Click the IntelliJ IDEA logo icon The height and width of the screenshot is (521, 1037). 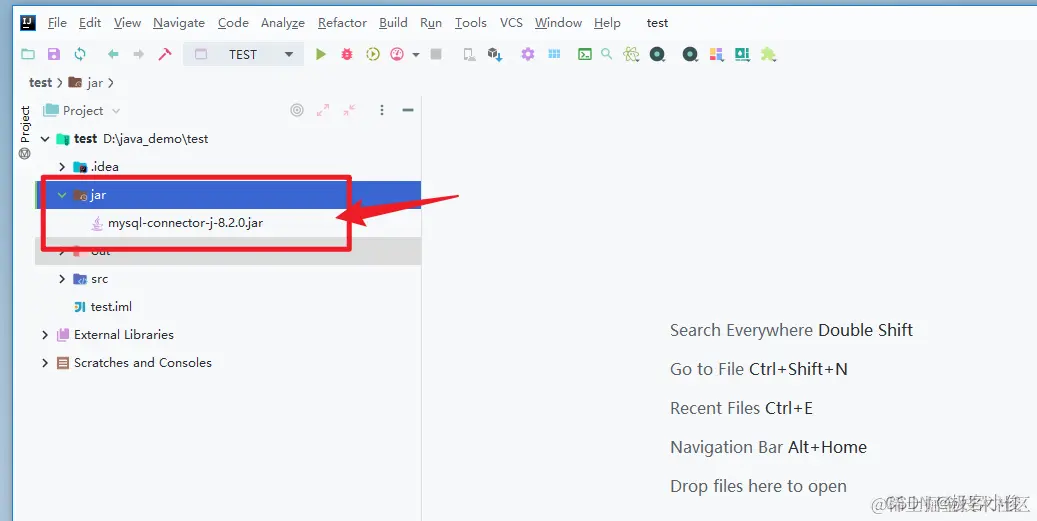(x=28, y=23)
